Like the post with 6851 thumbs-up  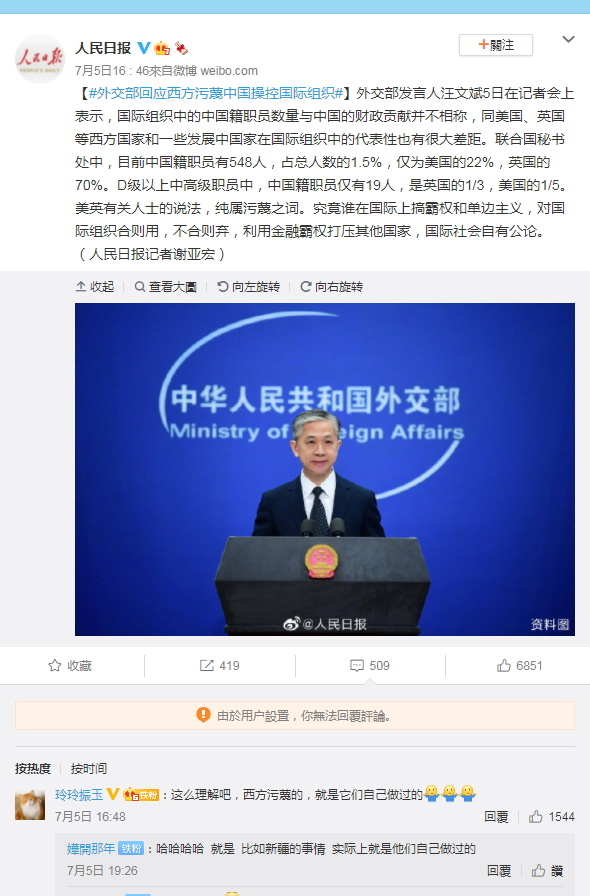pos(519,665)
